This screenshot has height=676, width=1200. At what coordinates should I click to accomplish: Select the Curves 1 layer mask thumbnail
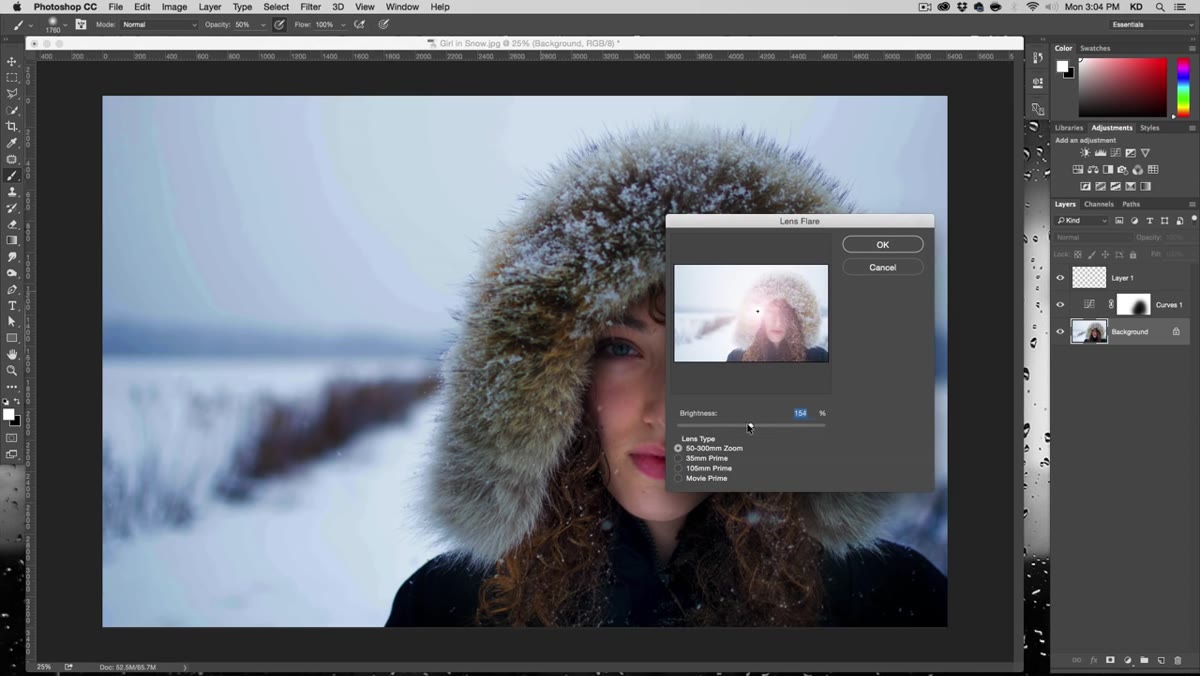[1133, 304]
